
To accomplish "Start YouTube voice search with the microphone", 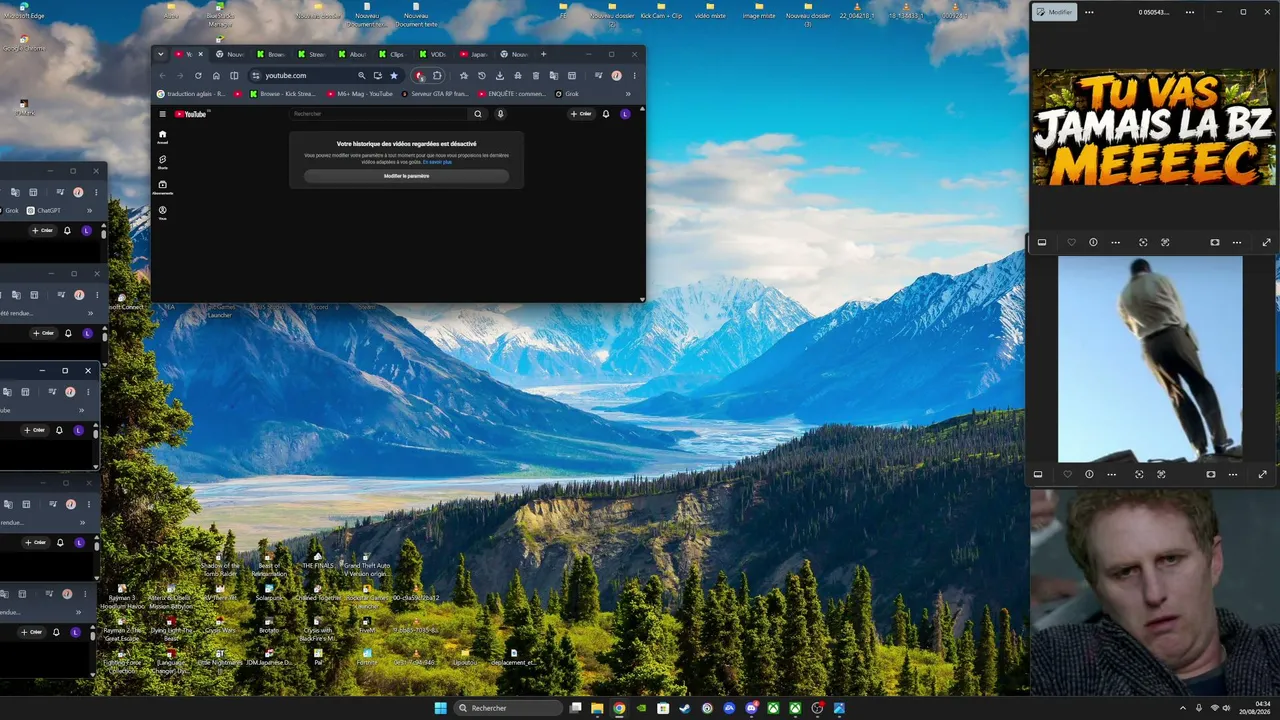I will pyautogui.click(x=500, y=114).
